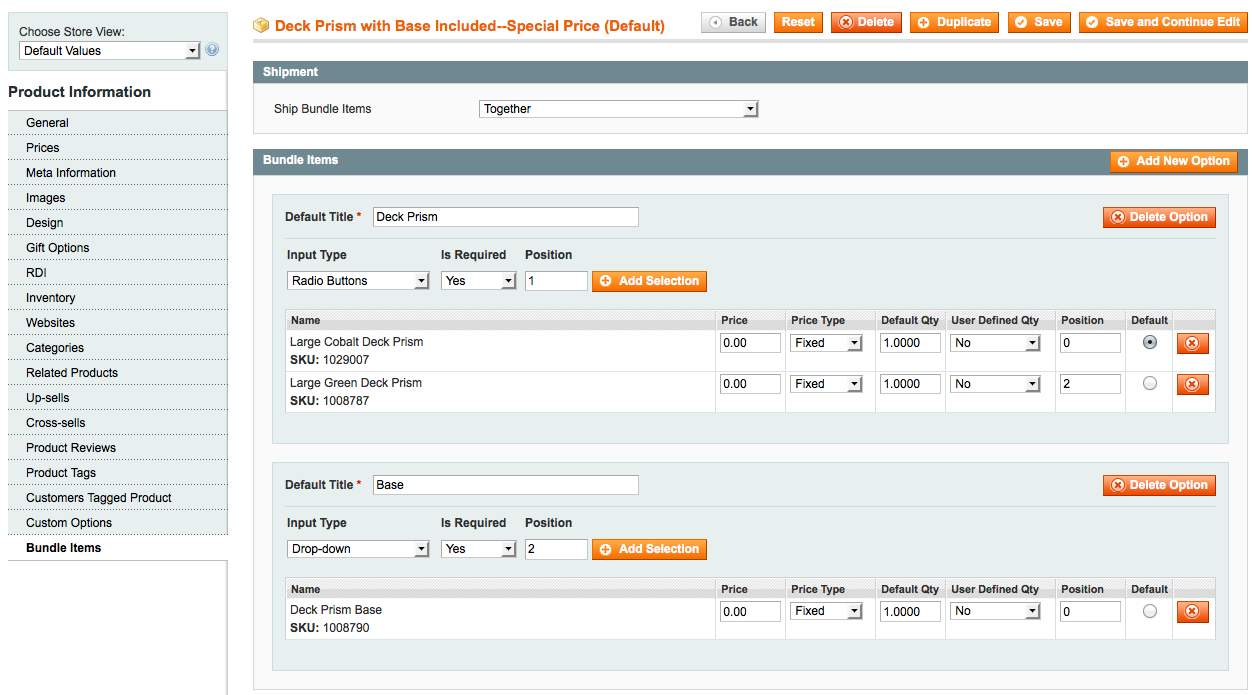1252x695 pixels.
Task: Click Position field for Deck Prism Base row
Action: pyautogui.click(x=1090, y=612)
